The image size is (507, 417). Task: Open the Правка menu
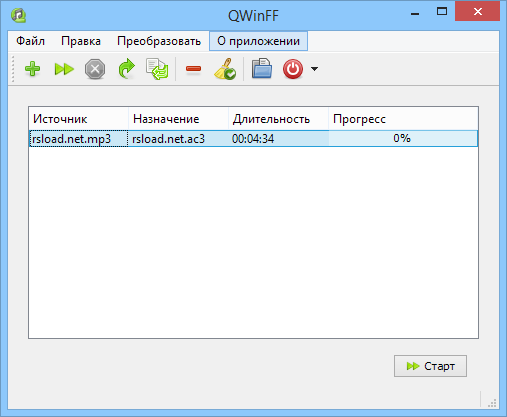[x=81, y=41]
